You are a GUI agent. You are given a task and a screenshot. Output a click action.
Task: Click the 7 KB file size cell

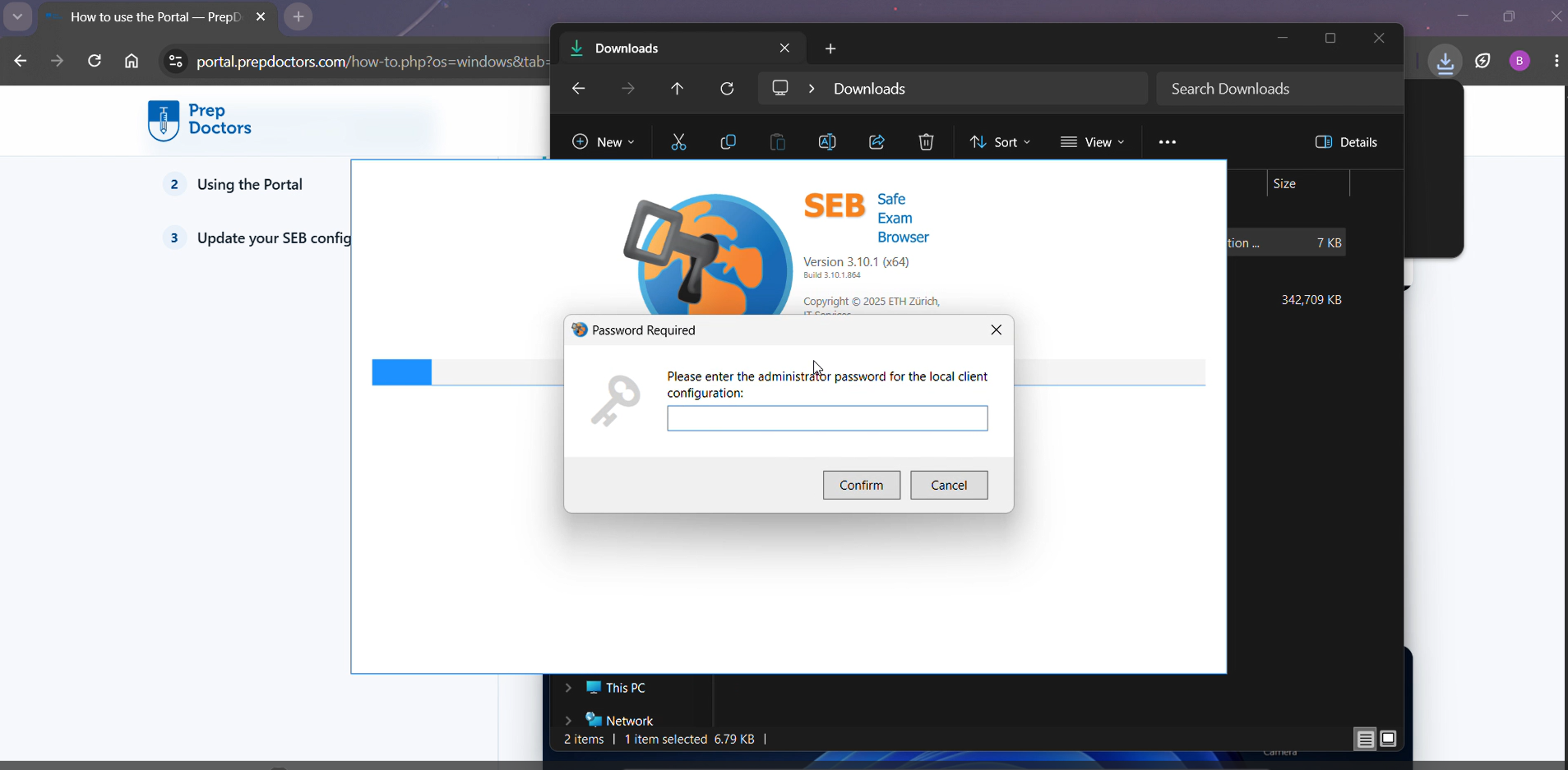coord(1329,243)
